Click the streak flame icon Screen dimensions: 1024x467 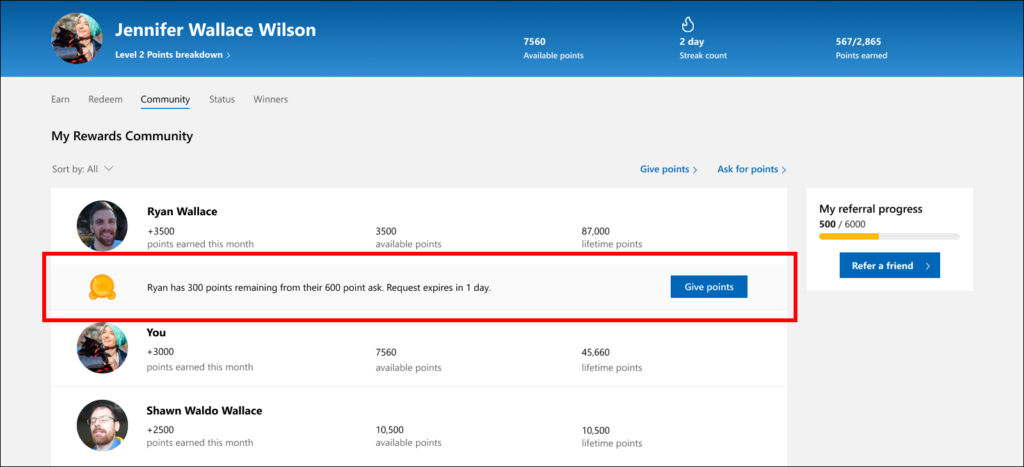(688, 24)
